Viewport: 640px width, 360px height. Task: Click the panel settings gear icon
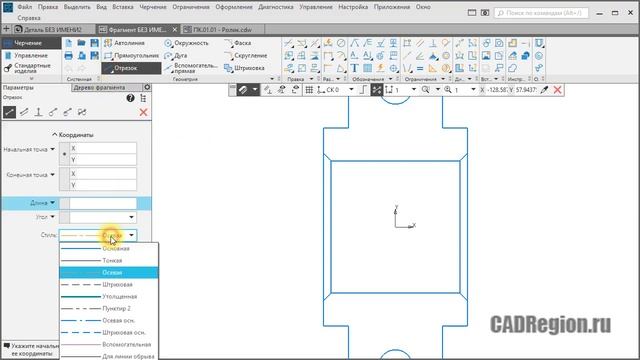point(147,87)
